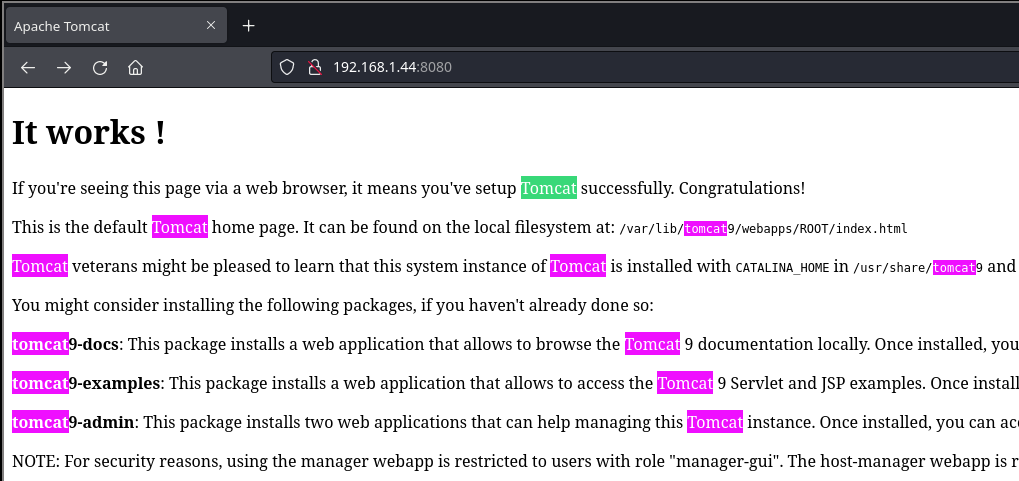Go back to the previous page

(28, 68)
